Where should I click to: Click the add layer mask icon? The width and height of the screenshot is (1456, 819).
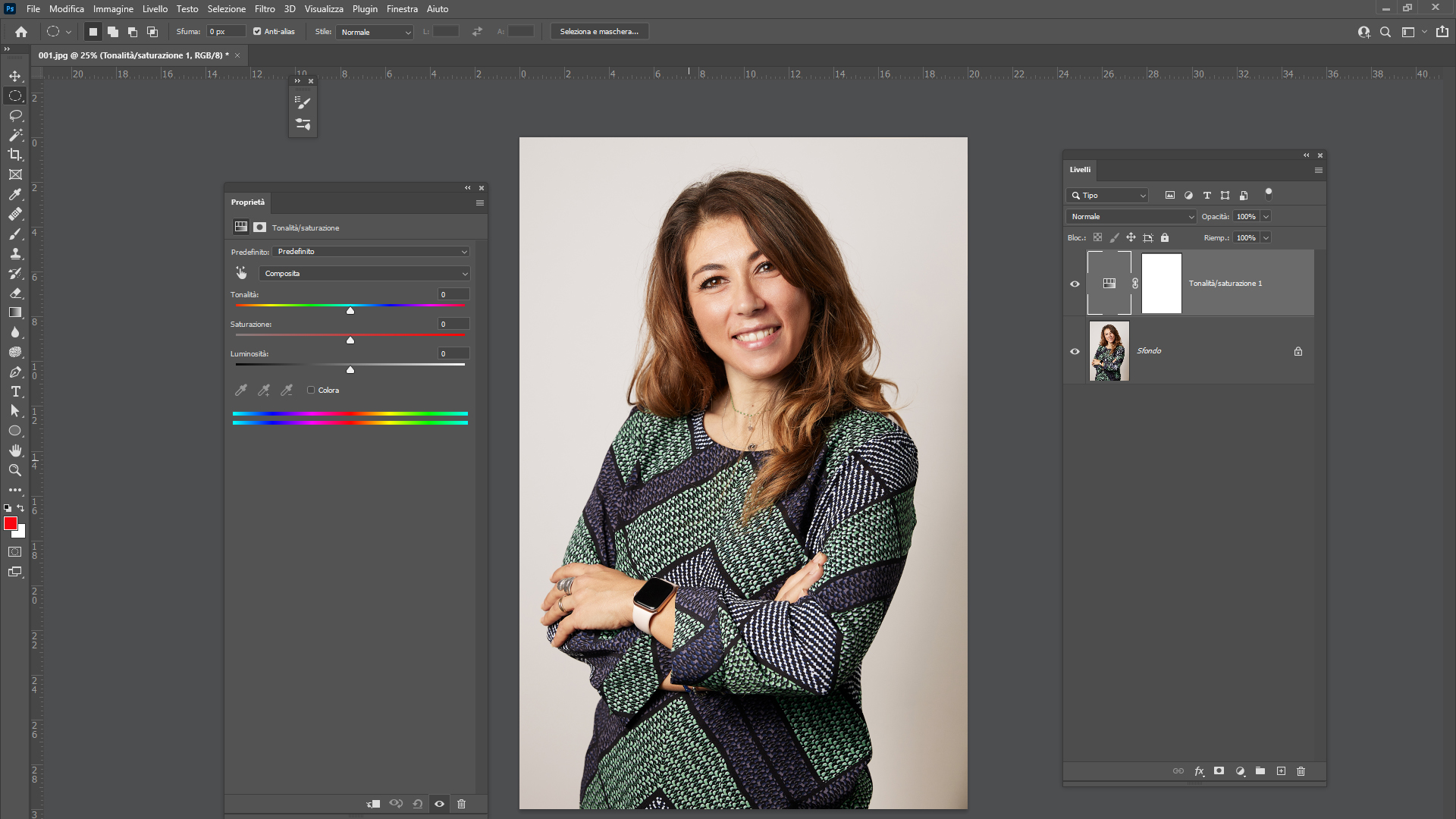(x=1219, y=771)
